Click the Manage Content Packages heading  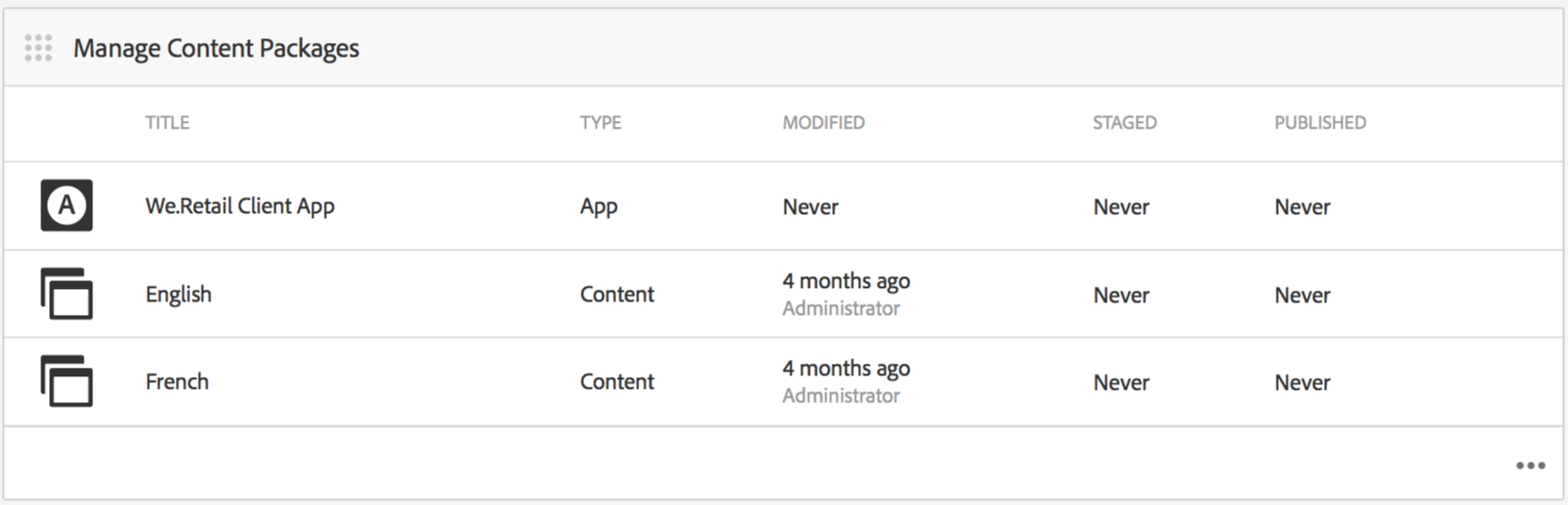216,48
